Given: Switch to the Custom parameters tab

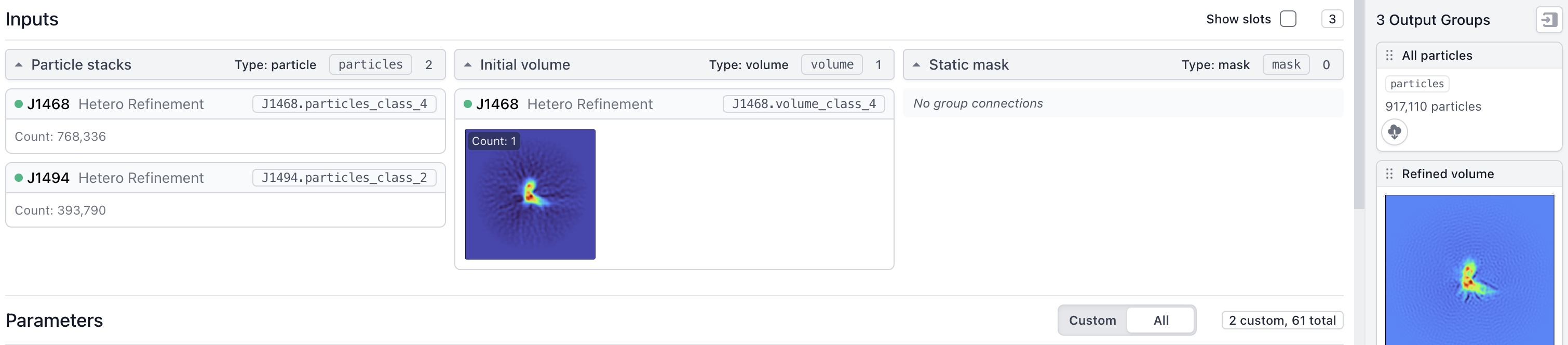Looking at the screenshot, I should 1092,321.
